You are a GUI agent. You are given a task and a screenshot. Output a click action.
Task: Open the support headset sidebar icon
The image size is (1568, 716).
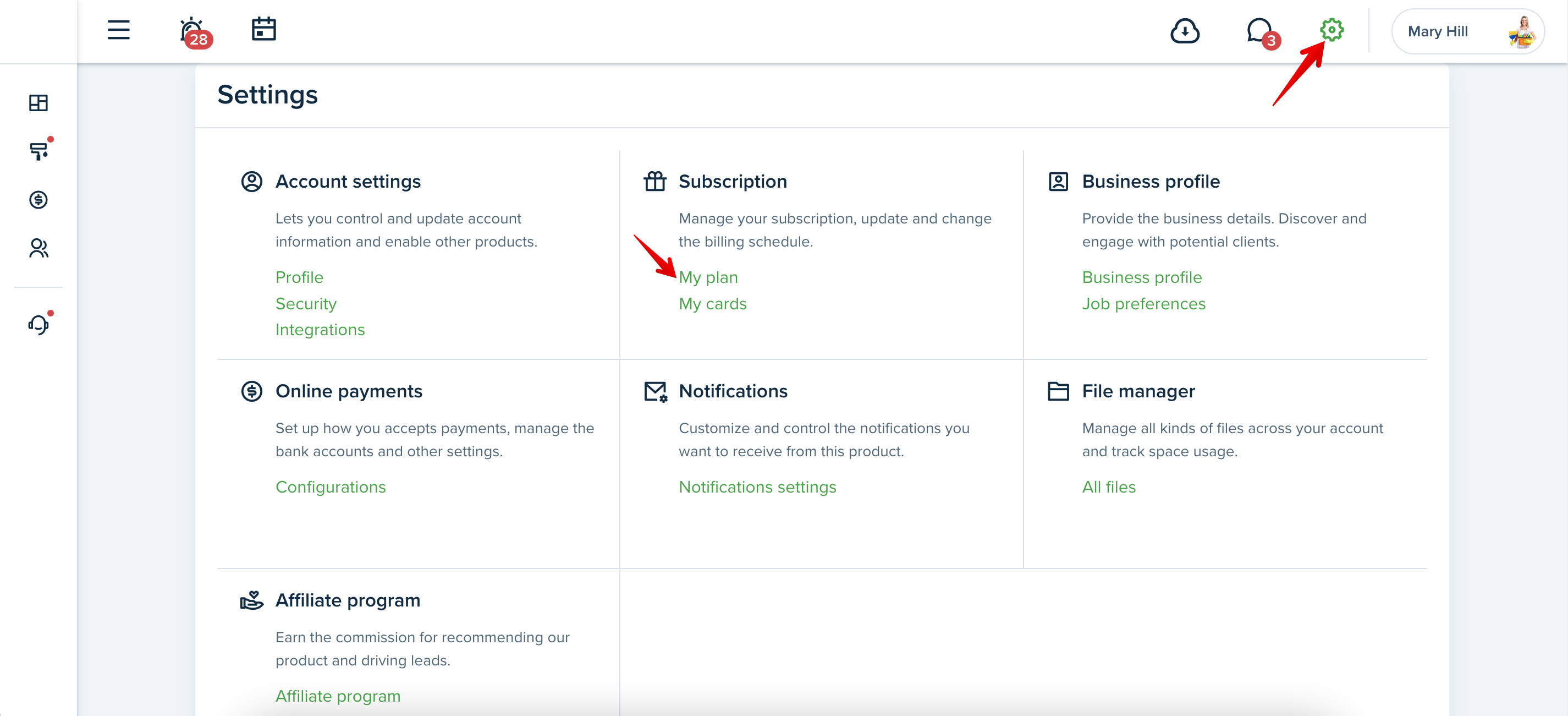point(40,324)
